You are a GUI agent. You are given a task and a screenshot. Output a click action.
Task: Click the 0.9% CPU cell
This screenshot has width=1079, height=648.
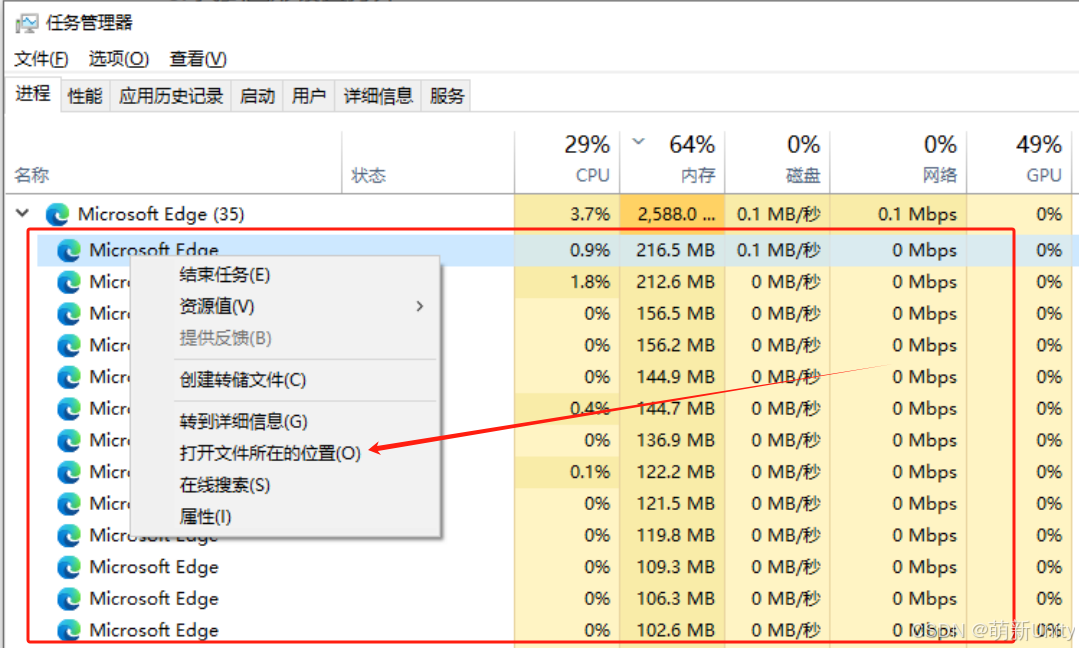click(x=567, y=250)
